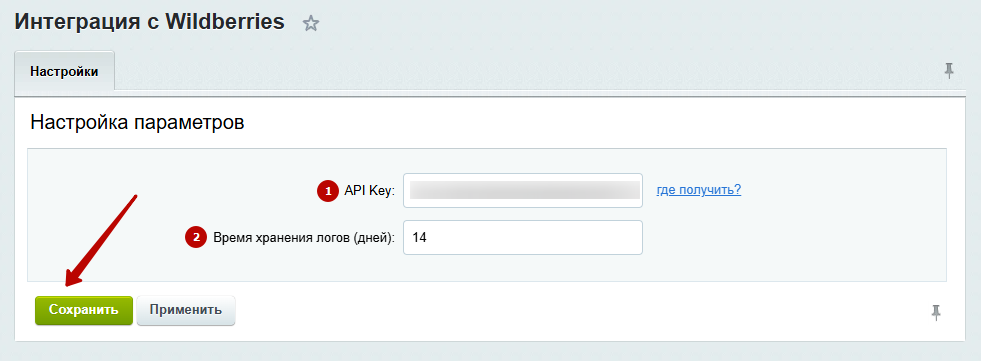Focus the log retention days field

click(x=523, y=237)
